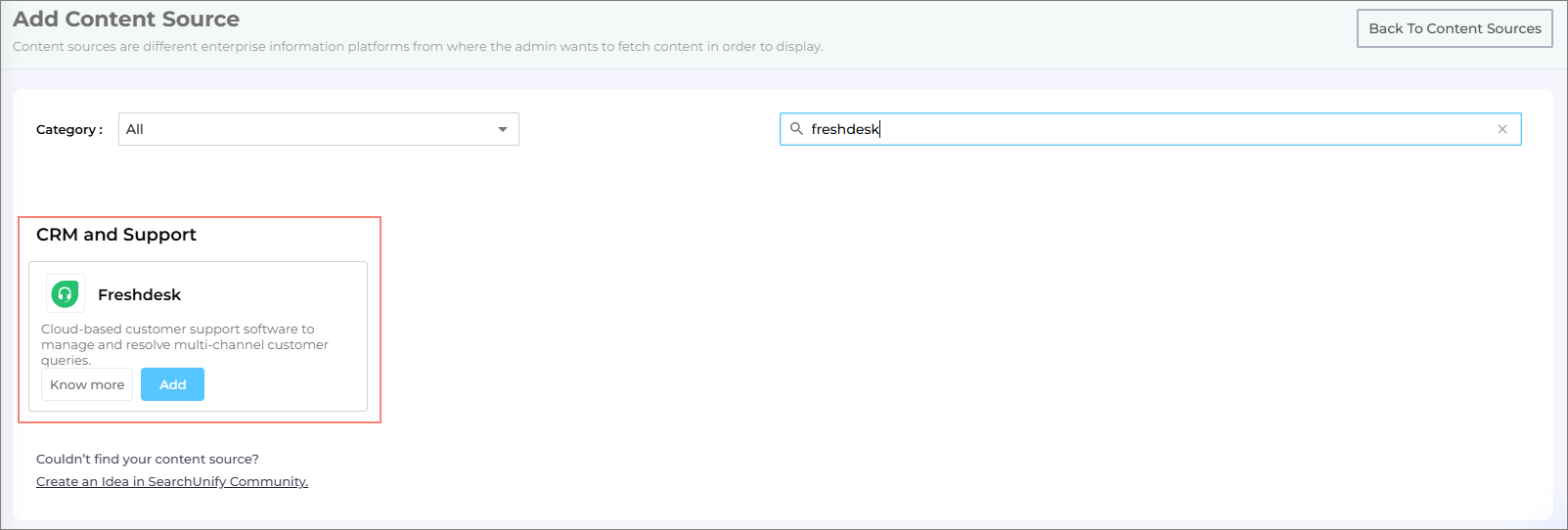The width and height of the screenshot is (1568, 530).
Task: Click the Freshdesk headset logo icon
Action: 65,294
